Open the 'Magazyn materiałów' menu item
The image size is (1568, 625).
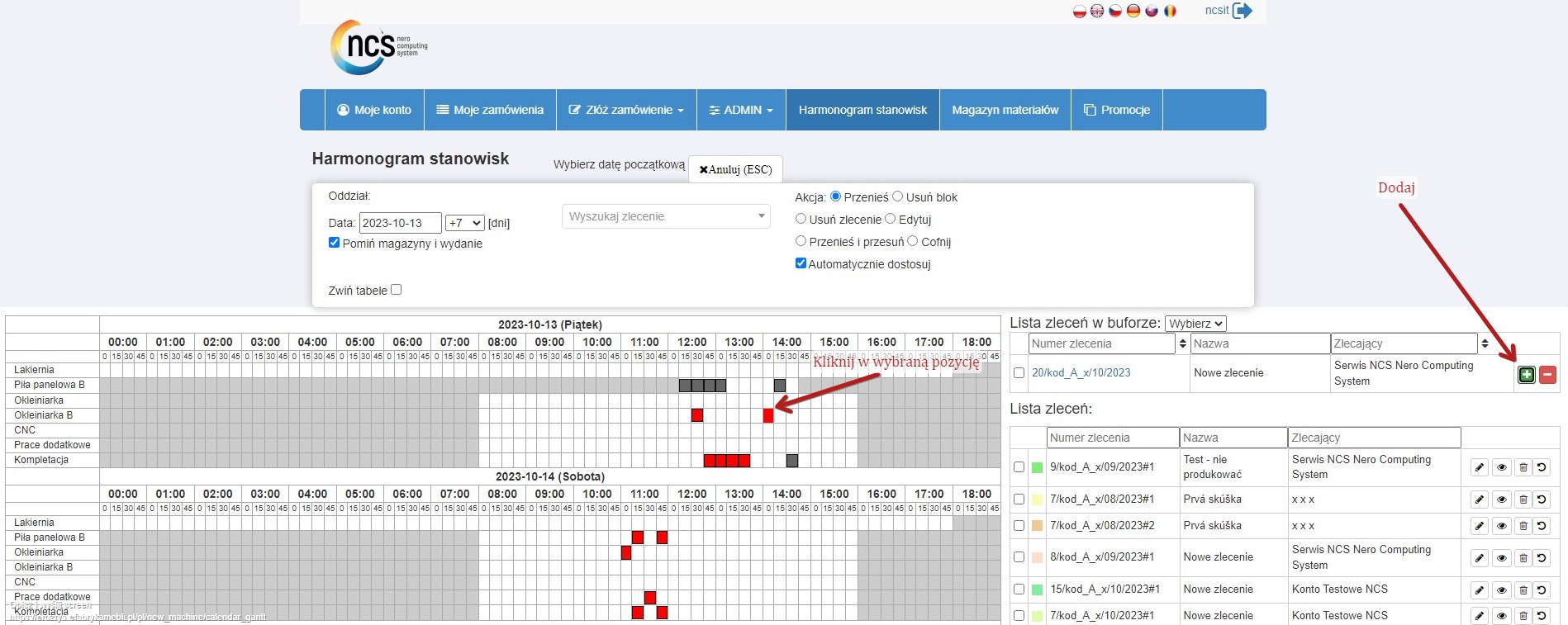click(x=1005, y=110)
